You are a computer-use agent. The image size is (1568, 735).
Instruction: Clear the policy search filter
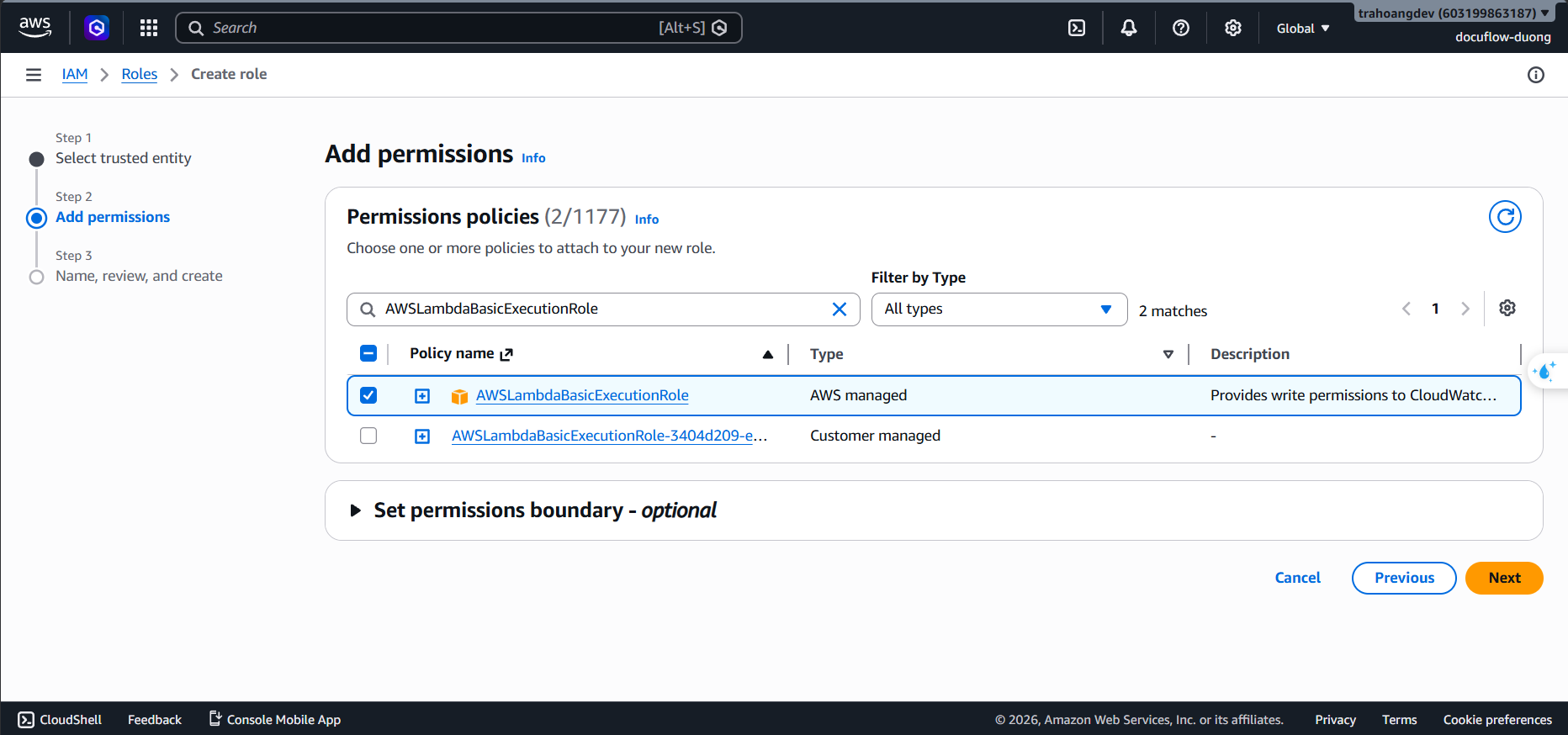coord(840,309)
